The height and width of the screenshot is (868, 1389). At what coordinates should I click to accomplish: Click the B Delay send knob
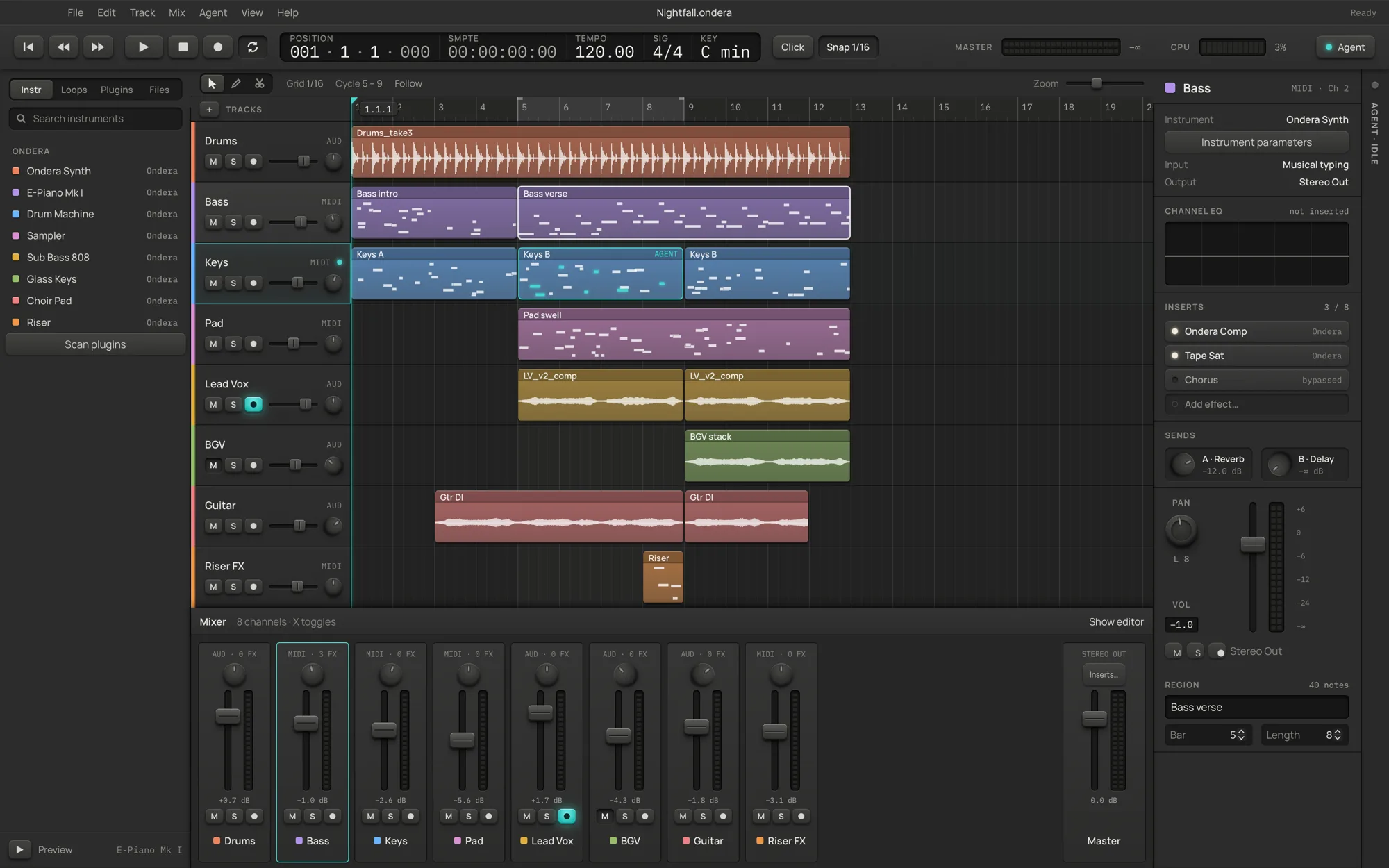click(1279, 464)
